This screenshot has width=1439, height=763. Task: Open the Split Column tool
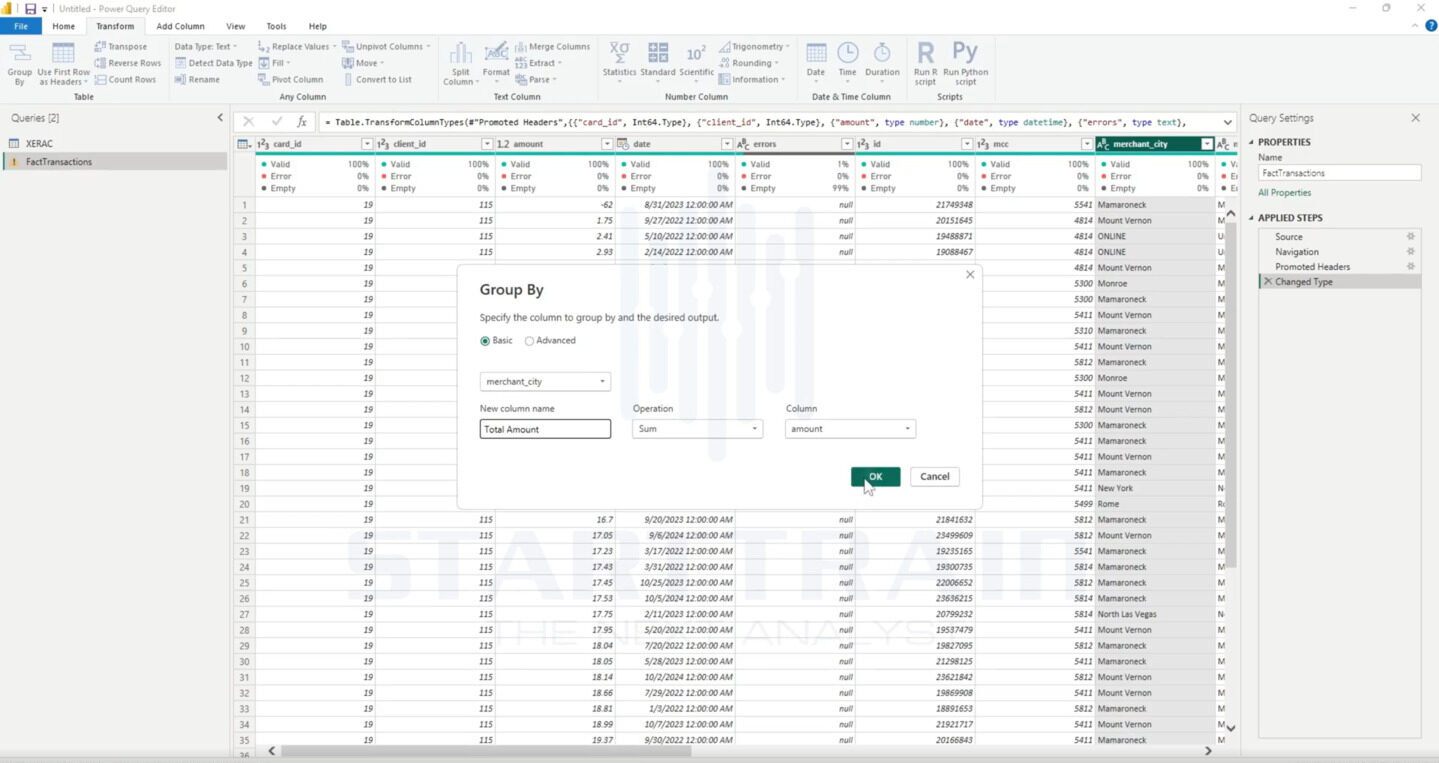coord(460,63)
